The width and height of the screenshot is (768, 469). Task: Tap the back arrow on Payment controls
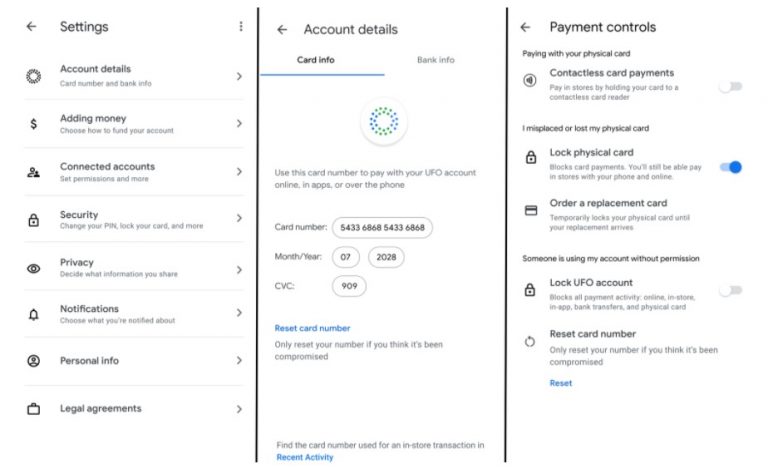pos(525,27)
